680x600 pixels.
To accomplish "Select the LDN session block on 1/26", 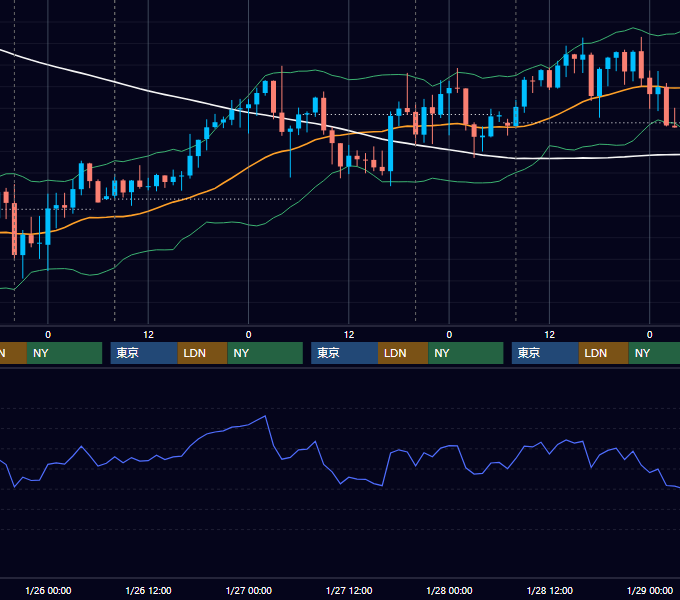I will [x=203, y=353].
